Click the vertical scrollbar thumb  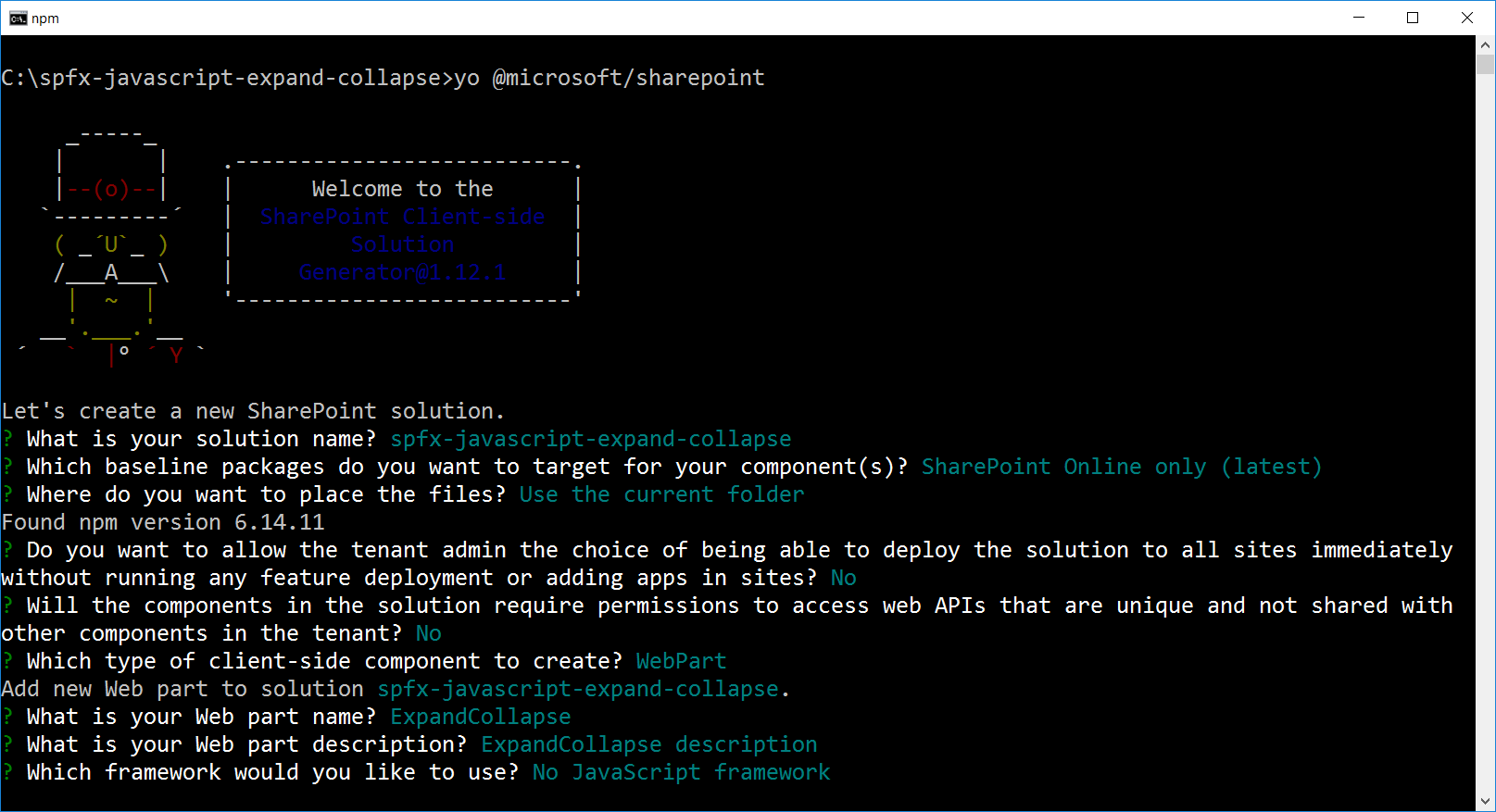click(x=1485, y=65)
